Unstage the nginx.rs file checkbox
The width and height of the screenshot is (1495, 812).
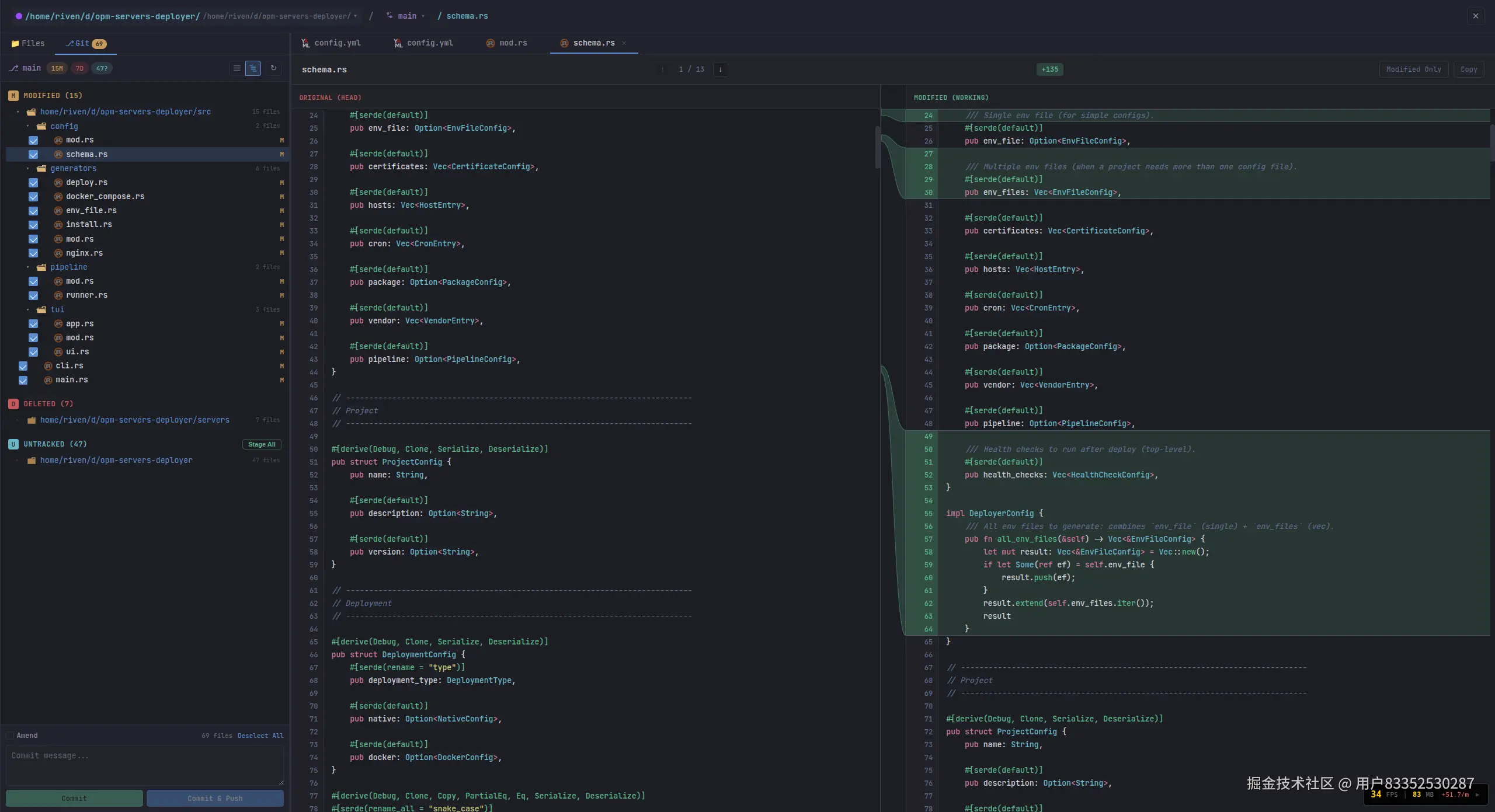[x=33, y=253]
